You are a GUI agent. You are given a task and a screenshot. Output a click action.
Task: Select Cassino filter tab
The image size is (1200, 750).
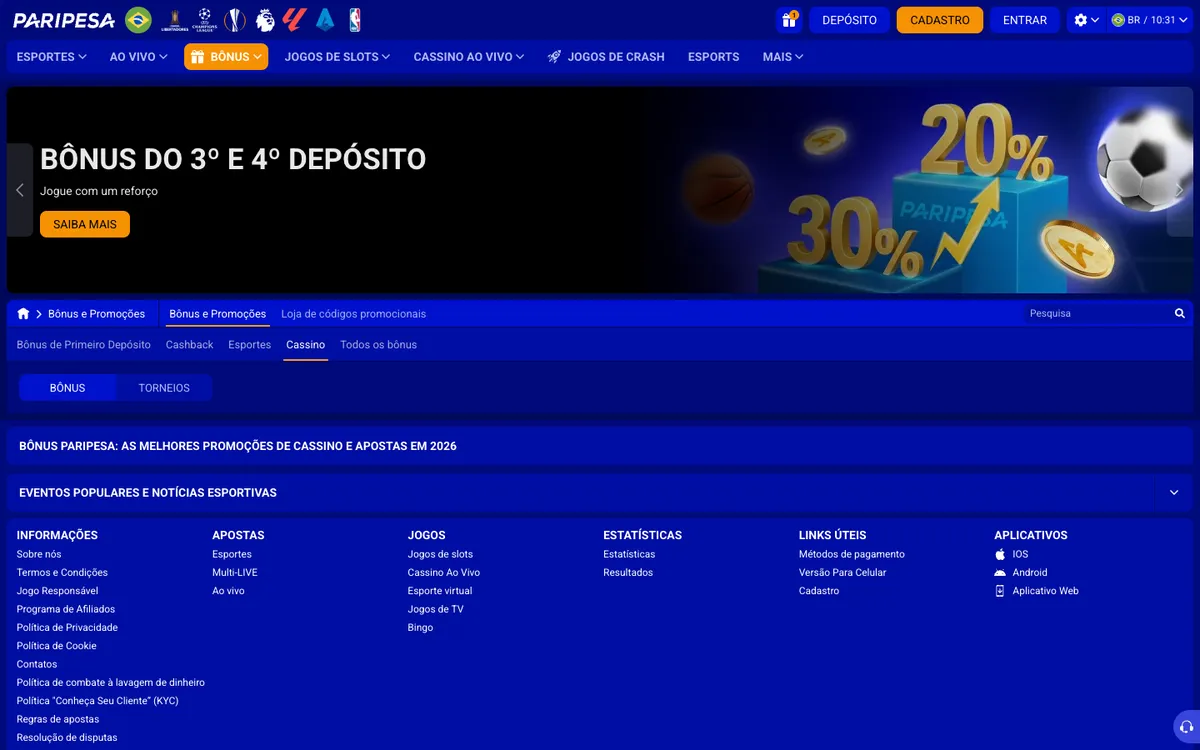(x=306, y=345)
